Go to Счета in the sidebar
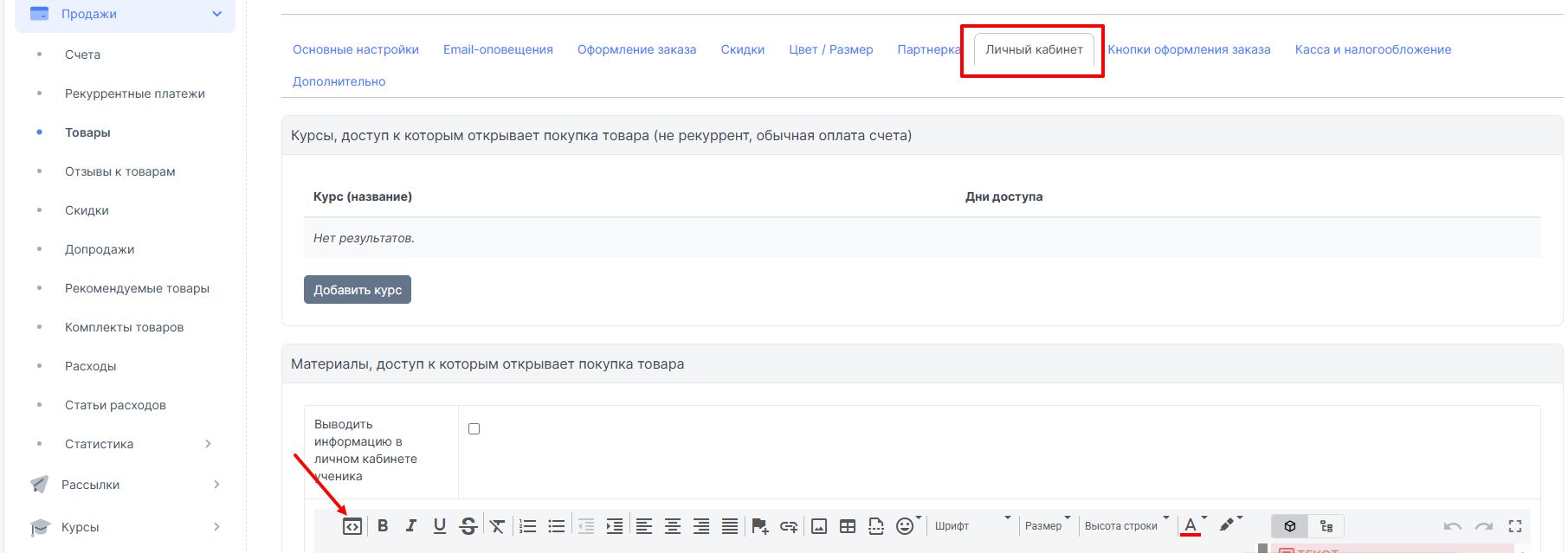Viewport: 1568px width, 553px height. pos(82,55)
